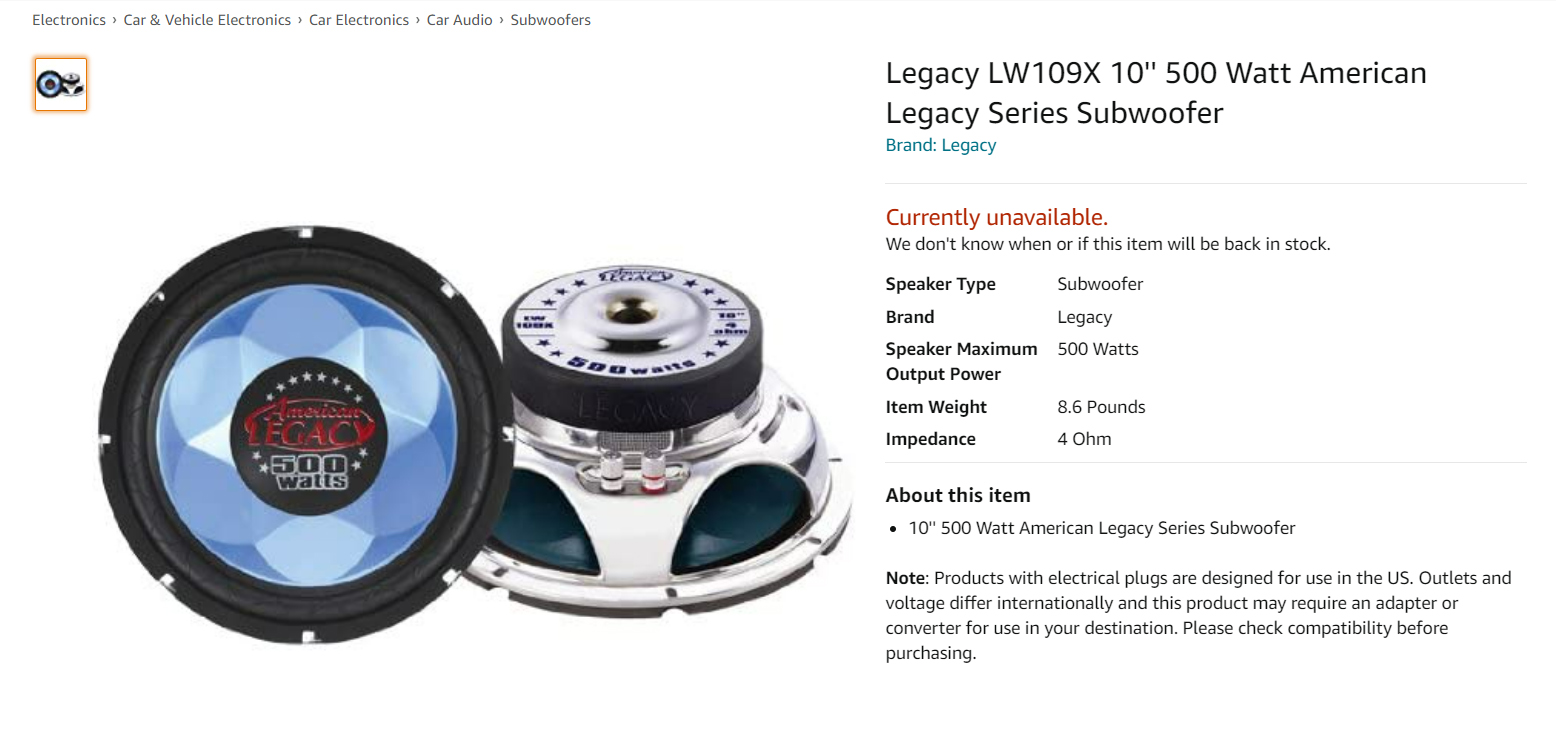1556x749 pixels.
Task: Click the chevron after Electronics breadcrumb
Action: pos(115,20)
